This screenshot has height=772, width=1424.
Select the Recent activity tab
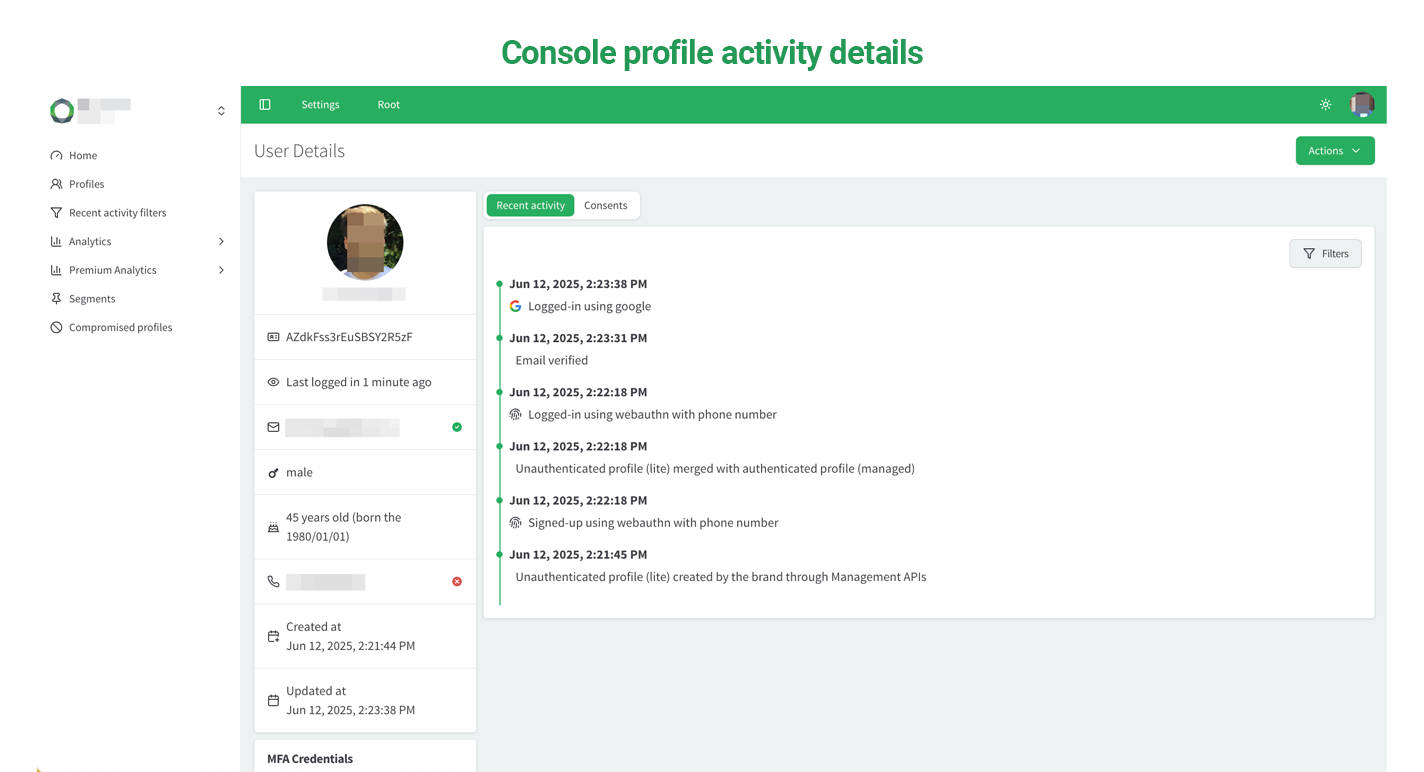[531, 206]
